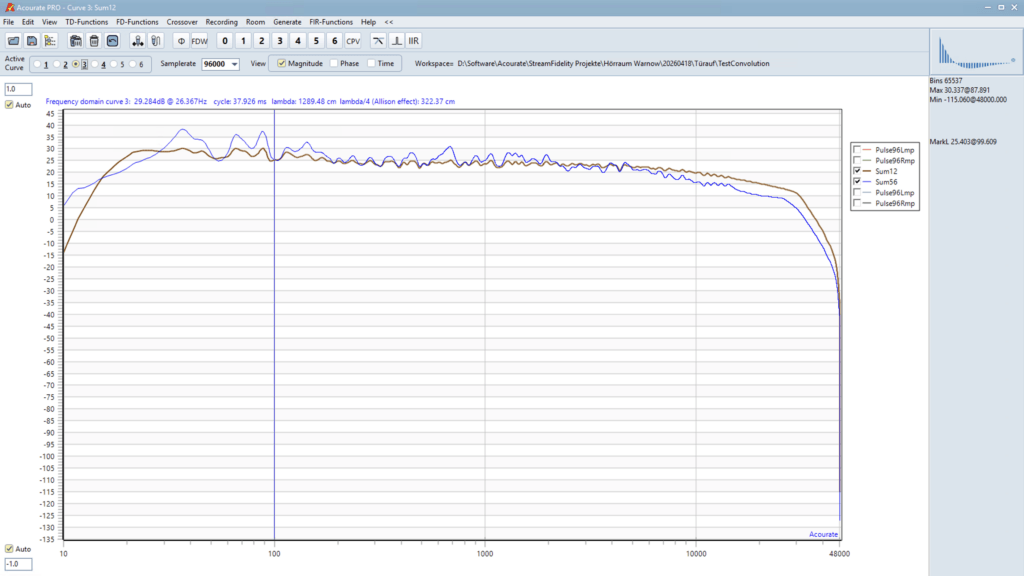The width and height of the screenshot is (1024, 576).
Task: Click the CPV toolbar button
Action: [x=353, y=41]
